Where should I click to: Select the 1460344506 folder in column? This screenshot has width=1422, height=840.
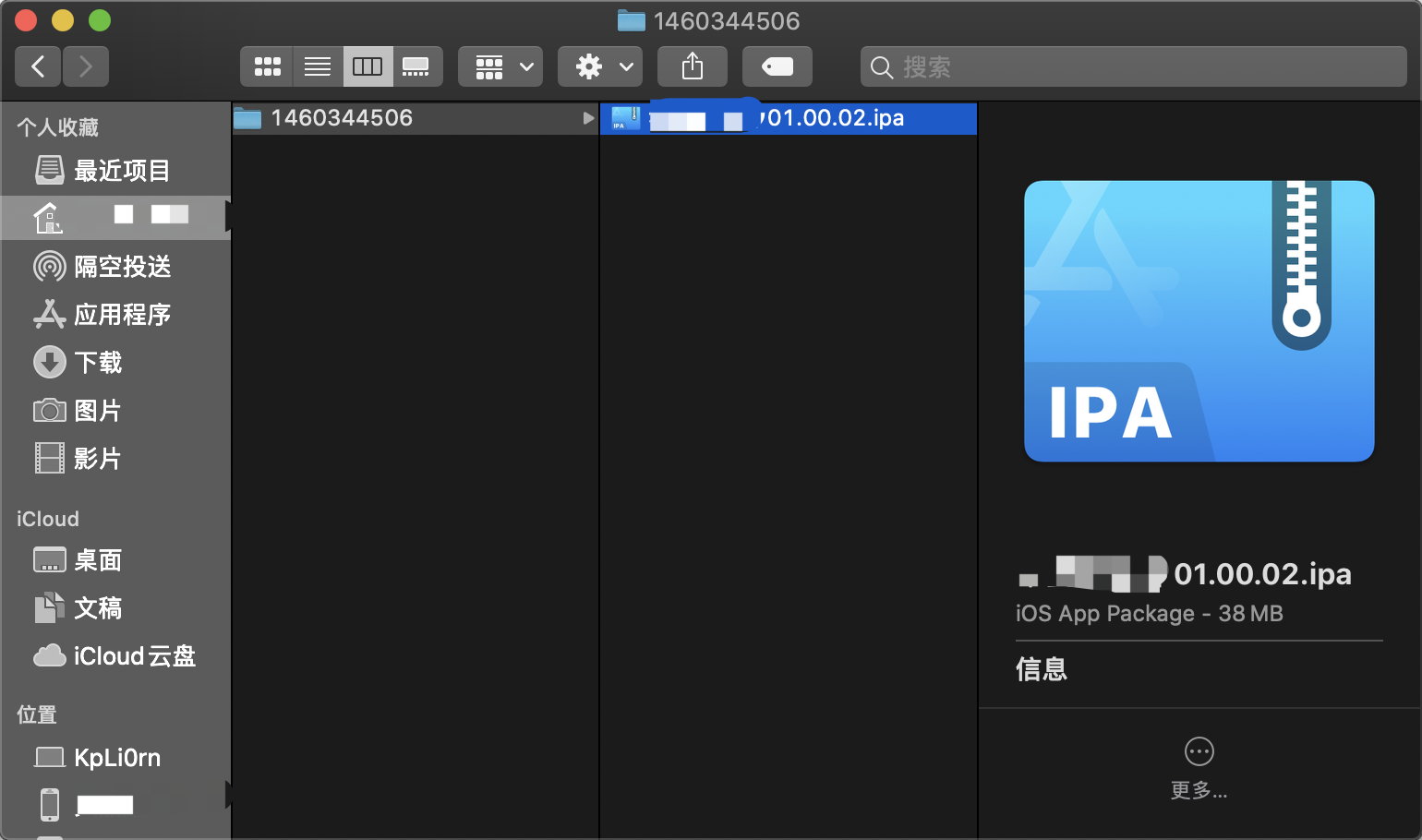342,118
